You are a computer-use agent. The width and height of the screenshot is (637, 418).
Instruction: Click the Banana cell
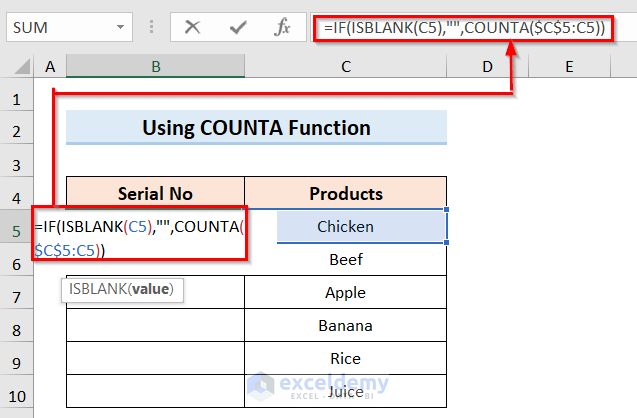[345, 326]
